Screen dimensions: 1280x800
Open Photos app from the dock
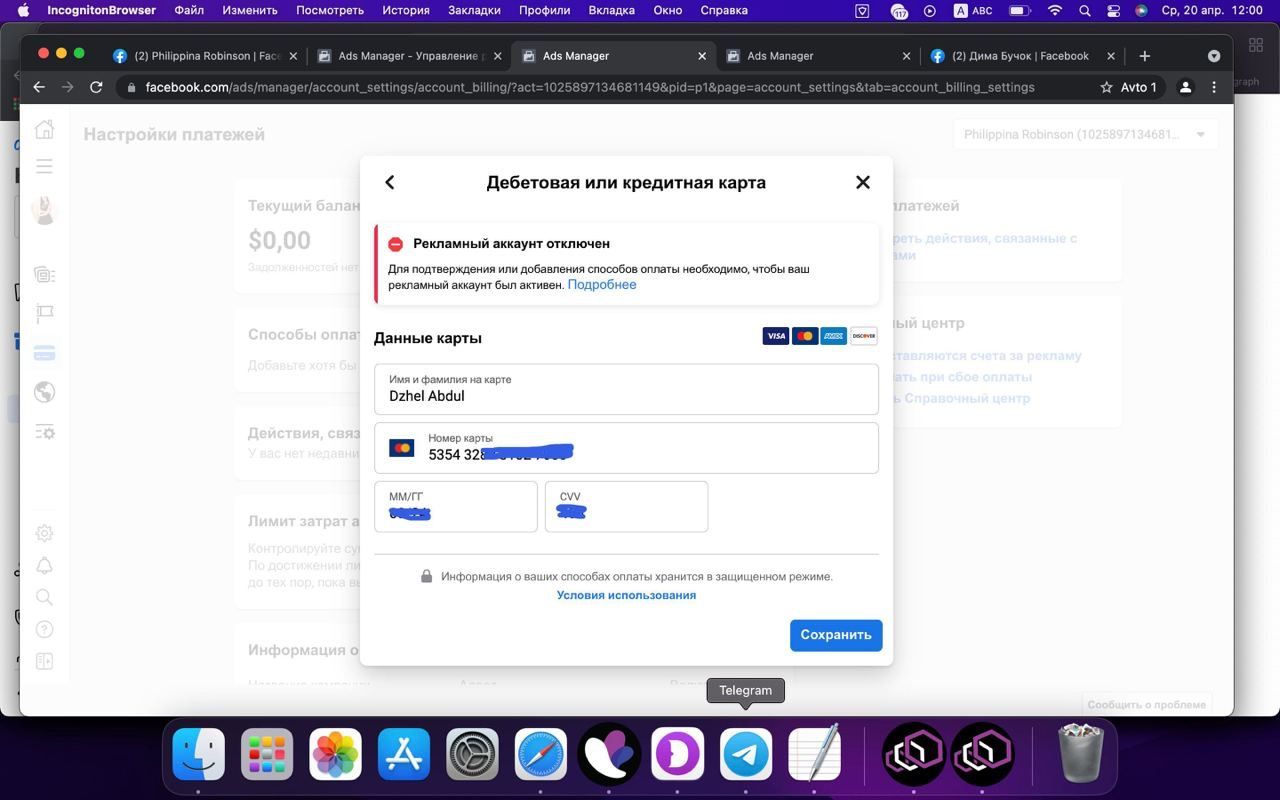tap(335, 753)
